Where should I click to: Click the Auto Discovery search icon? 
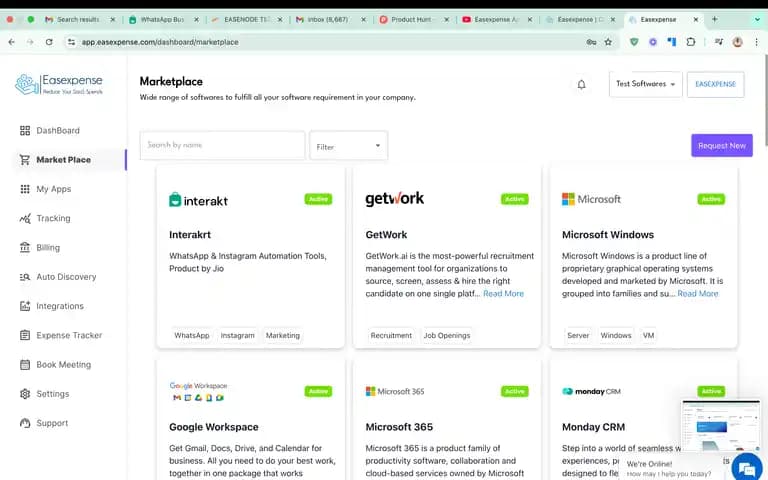(25, 277)
